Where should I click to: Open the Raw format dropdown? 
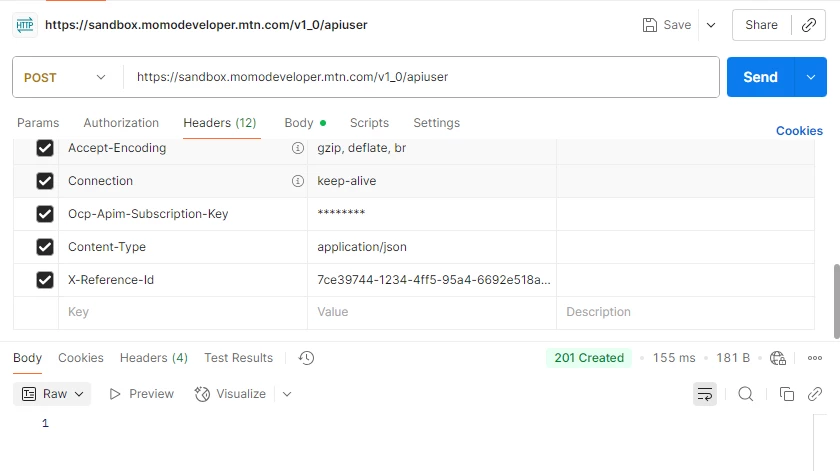click(x=52, y=394)
